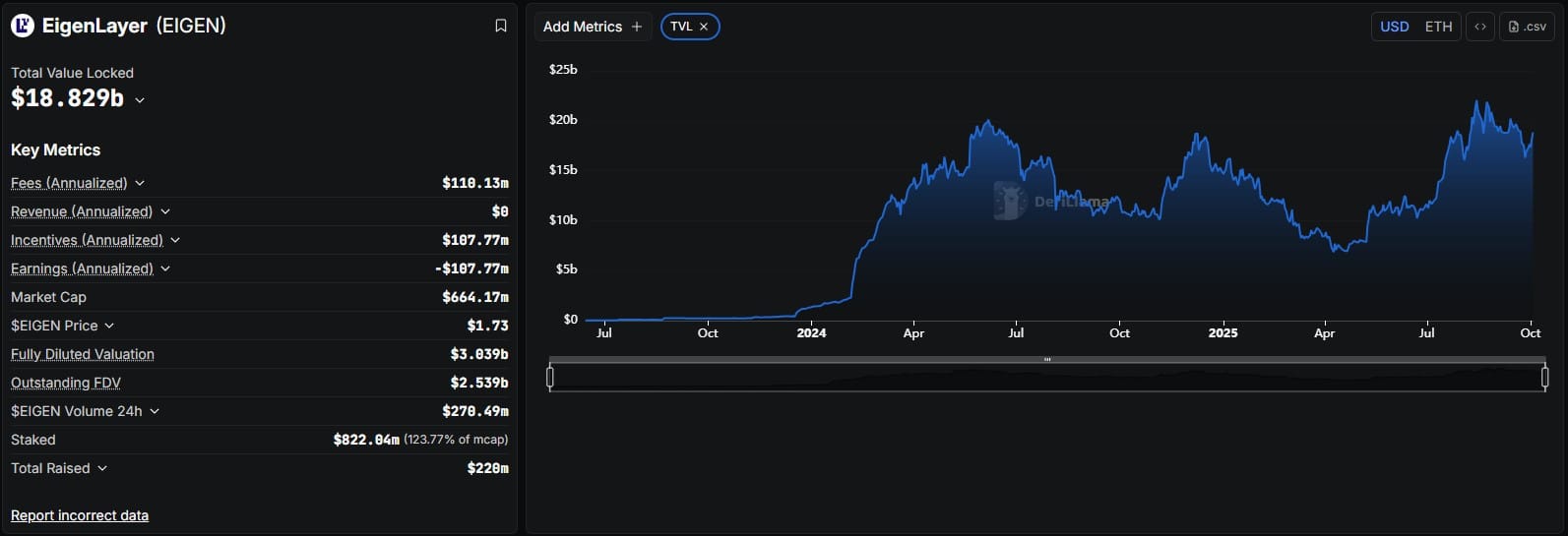1568x536 pixels.
Task: Expand the Total Raised row
Action: point(102,468)
